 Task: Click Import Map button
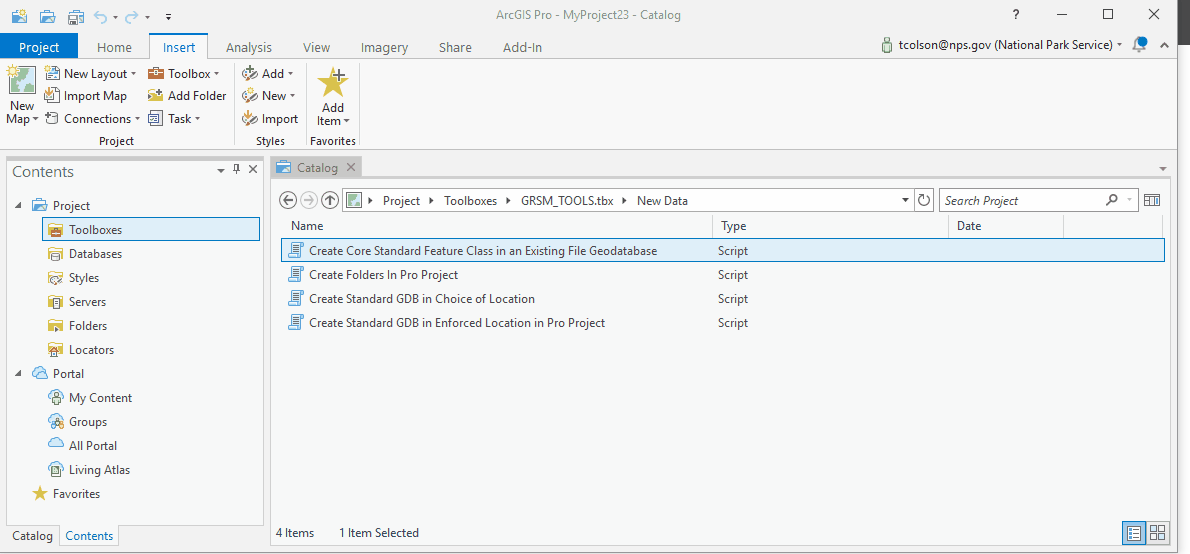pyautogui.click(x=86, y=96)
